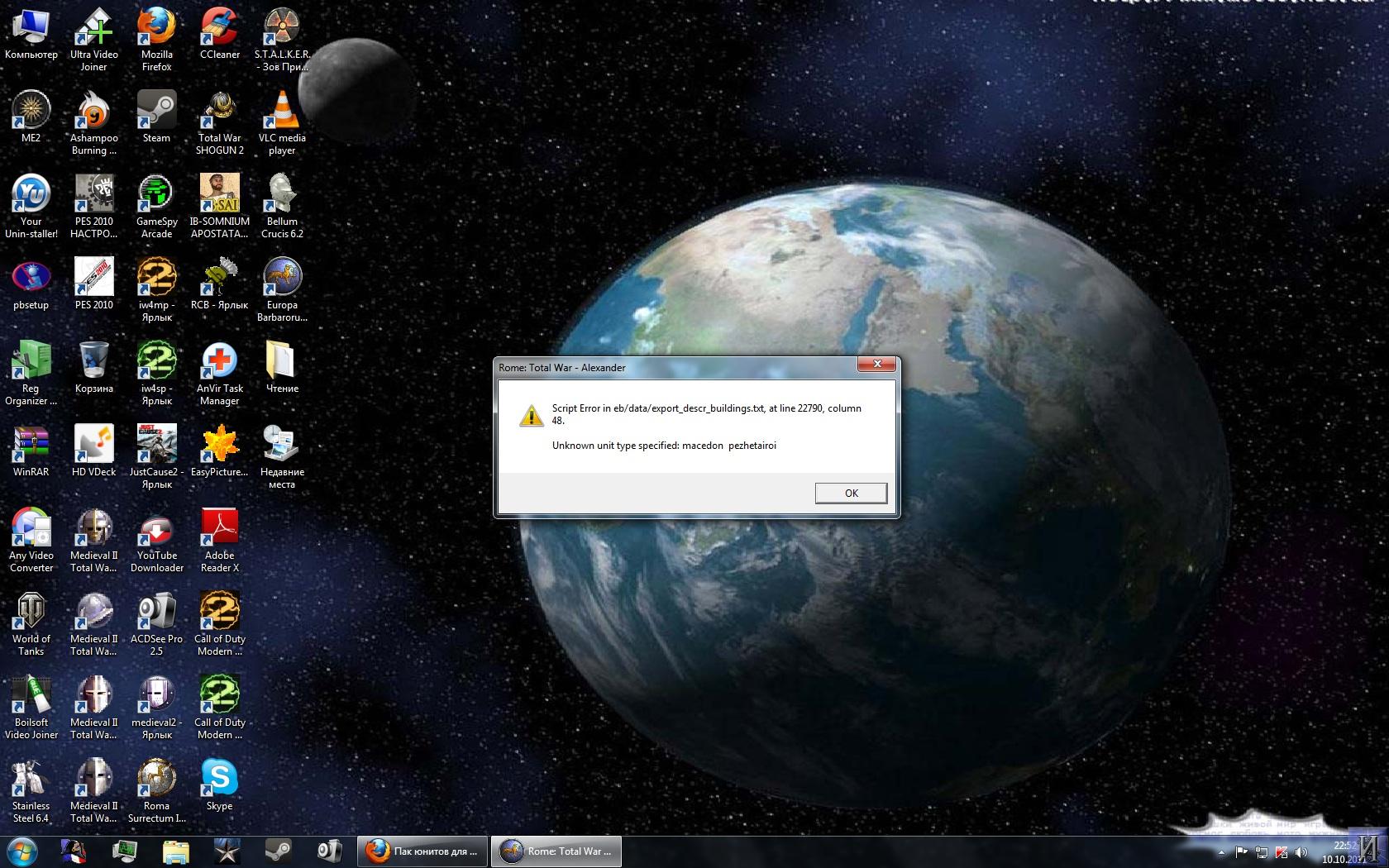1389x868 pixels.
Task: Open the Skype desktop shortcut
Action: tap(219, 785)
